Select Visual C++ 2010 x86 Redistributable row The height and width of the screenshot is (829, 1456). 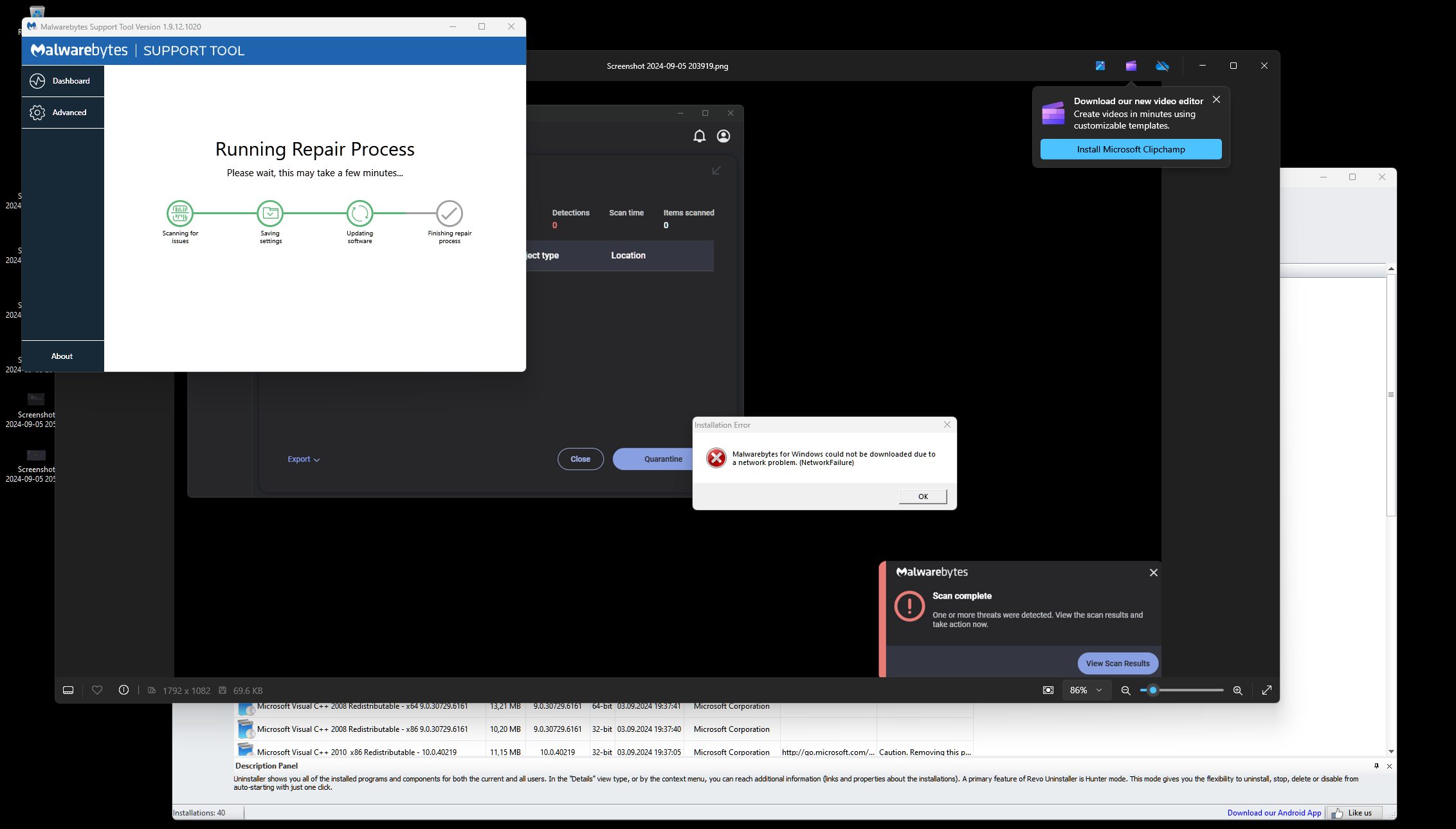[x=605, y=749]
